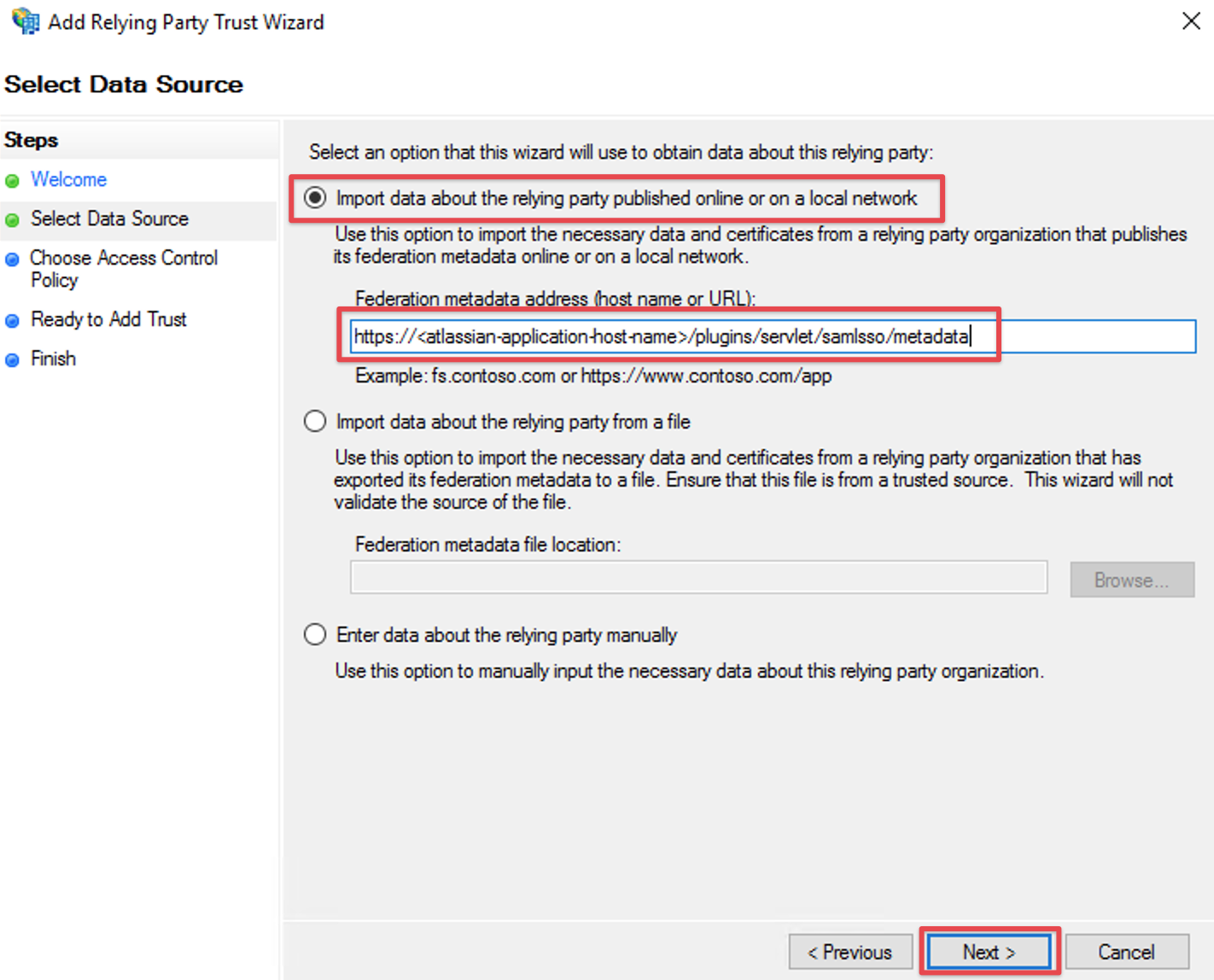This screenshot has height=980, width=1214.
Task: Go back with the Previous button
Action: [849, 952]
